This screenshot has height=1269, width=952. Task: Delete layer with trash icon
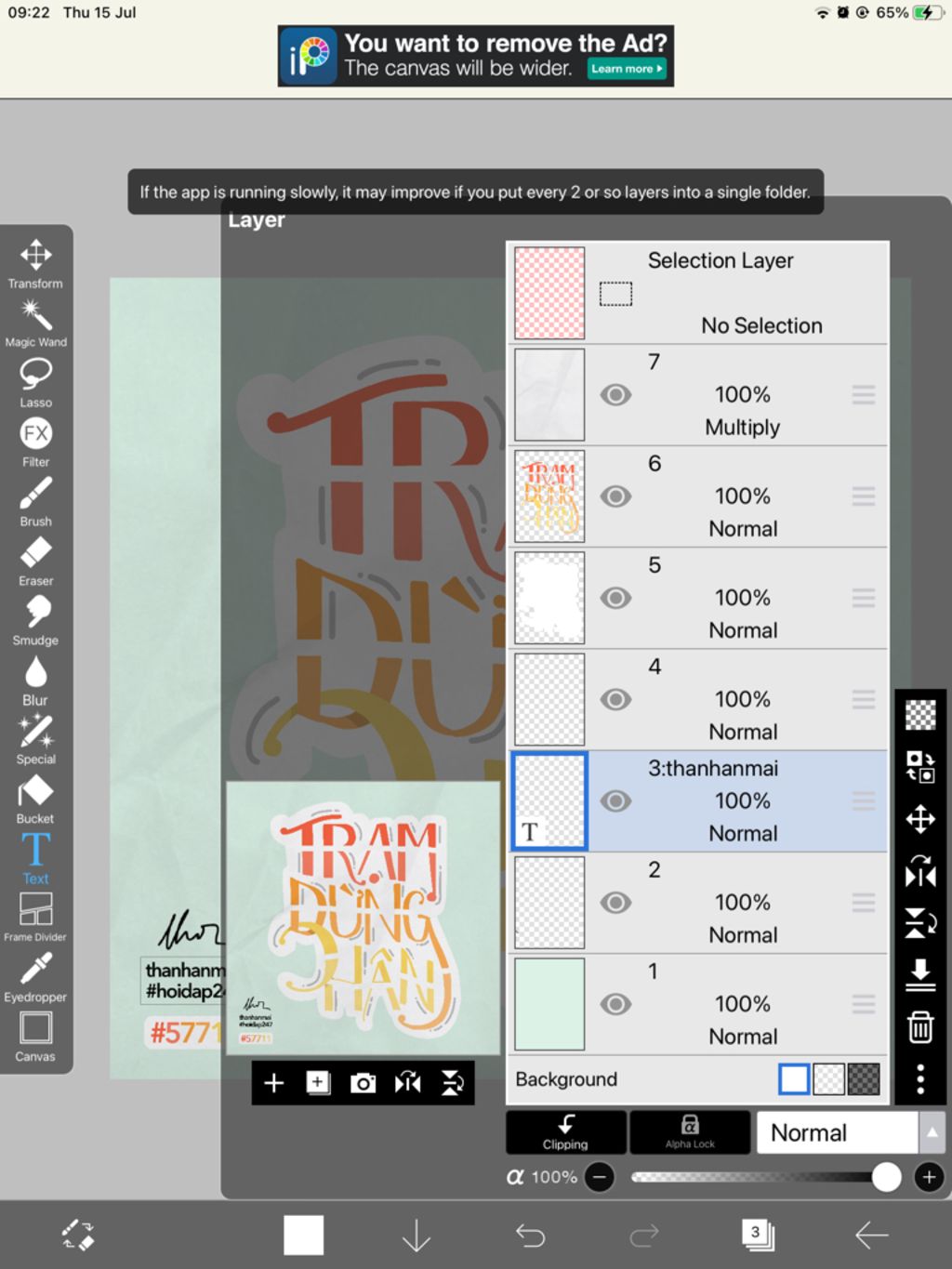(x=920, y=1027)
